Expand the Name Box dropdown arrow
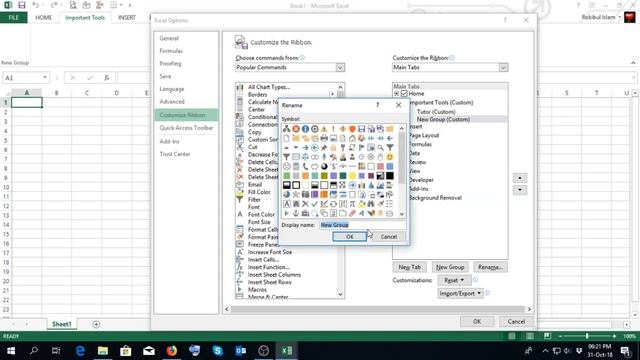The image size is (640, 360). pyautogui.click(x=44, y=78)
